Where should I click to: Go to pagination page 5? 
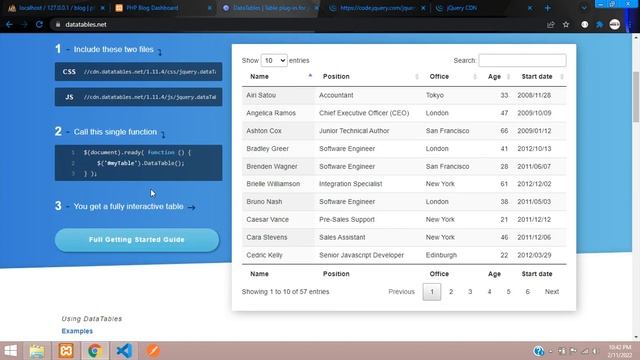509,292
